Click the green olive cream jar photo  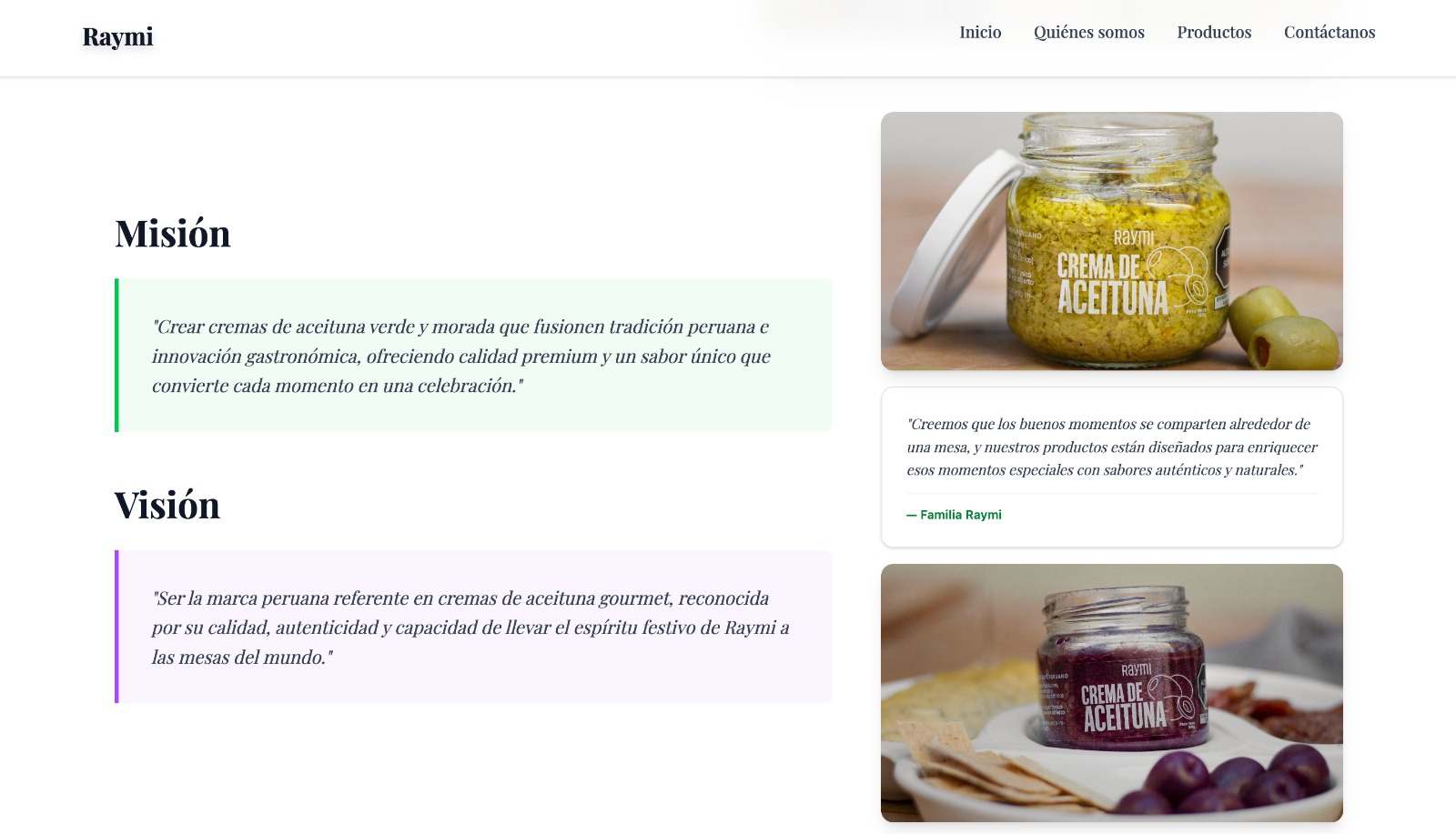1111,241
